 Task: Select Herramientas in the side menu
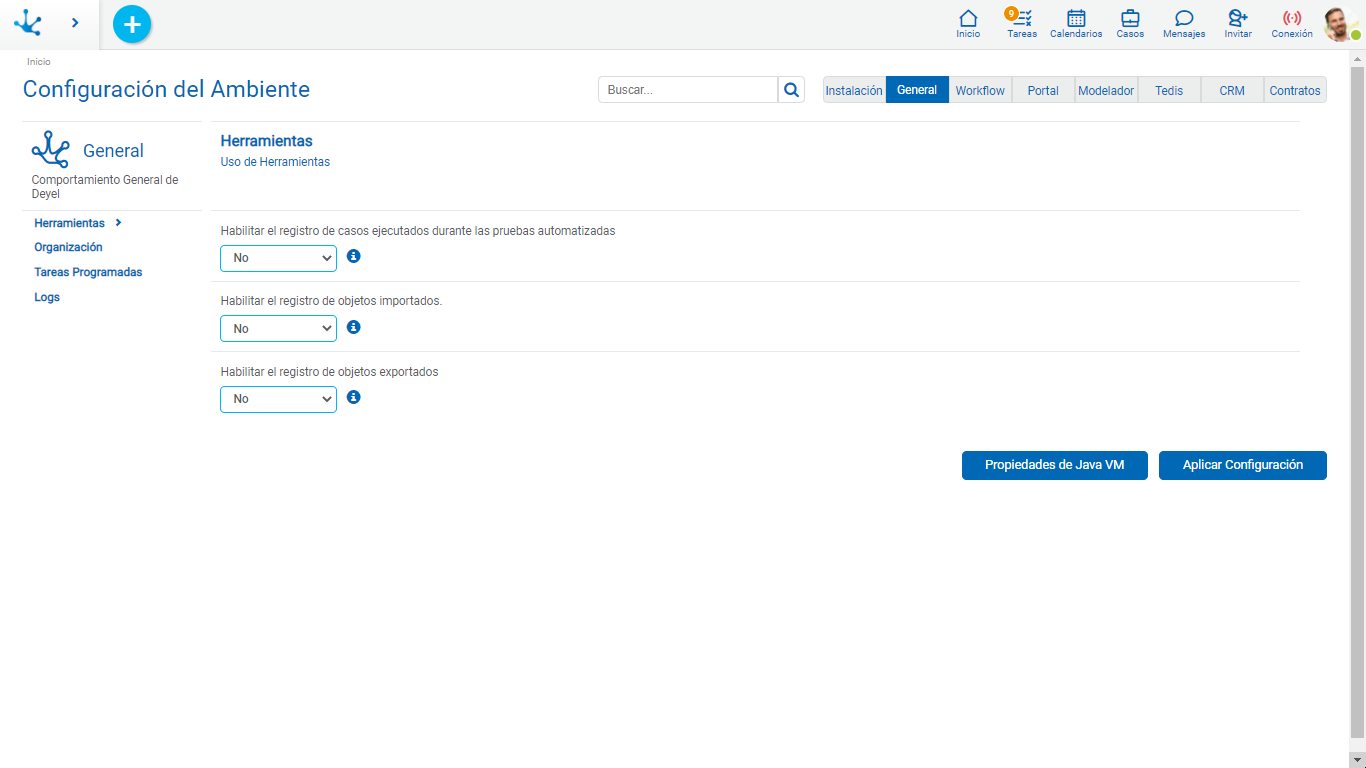click(x=69, y=223)
